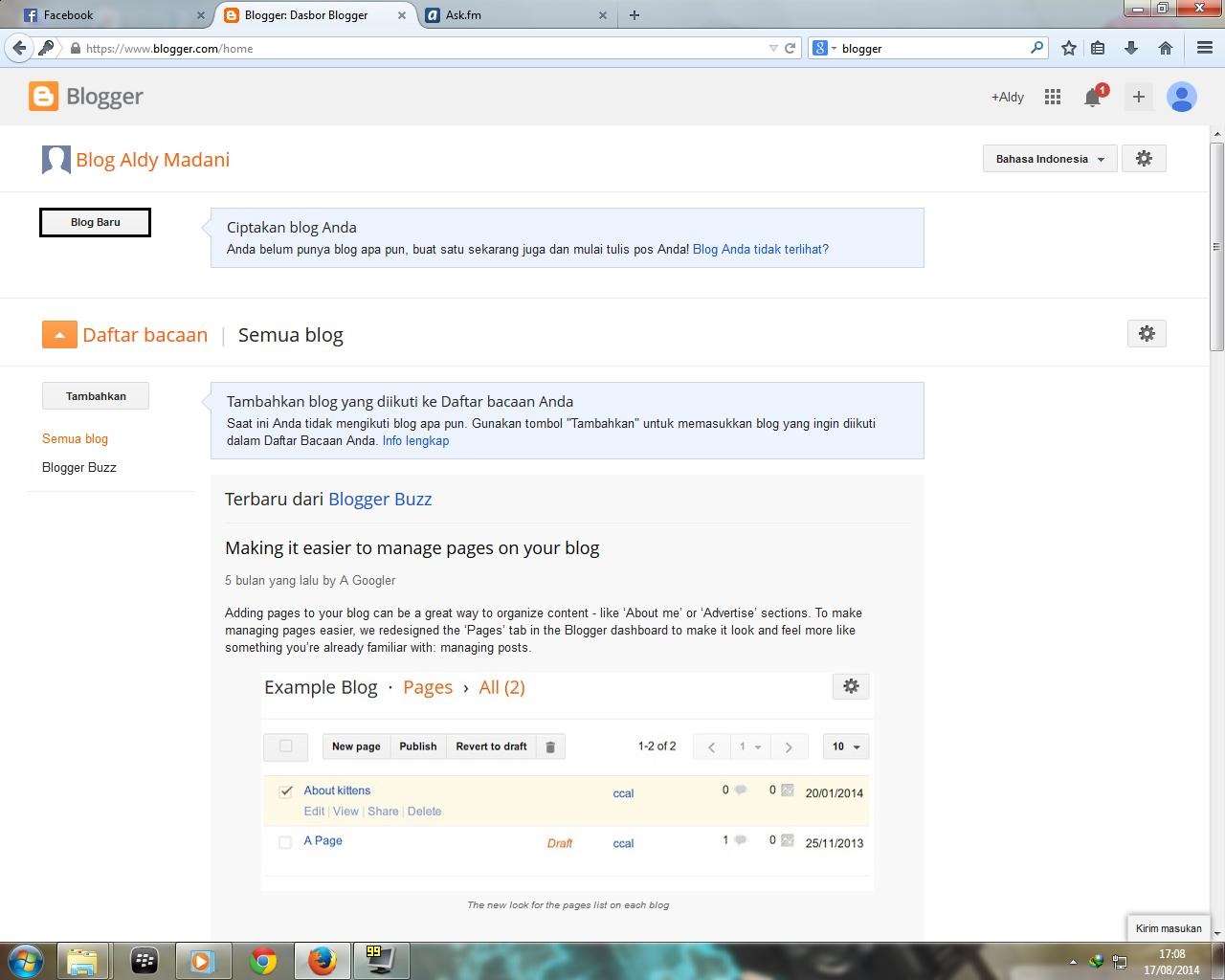Open the notifications bell showing 1 alert
1225x980 pixels.
tap(1092, 97)
